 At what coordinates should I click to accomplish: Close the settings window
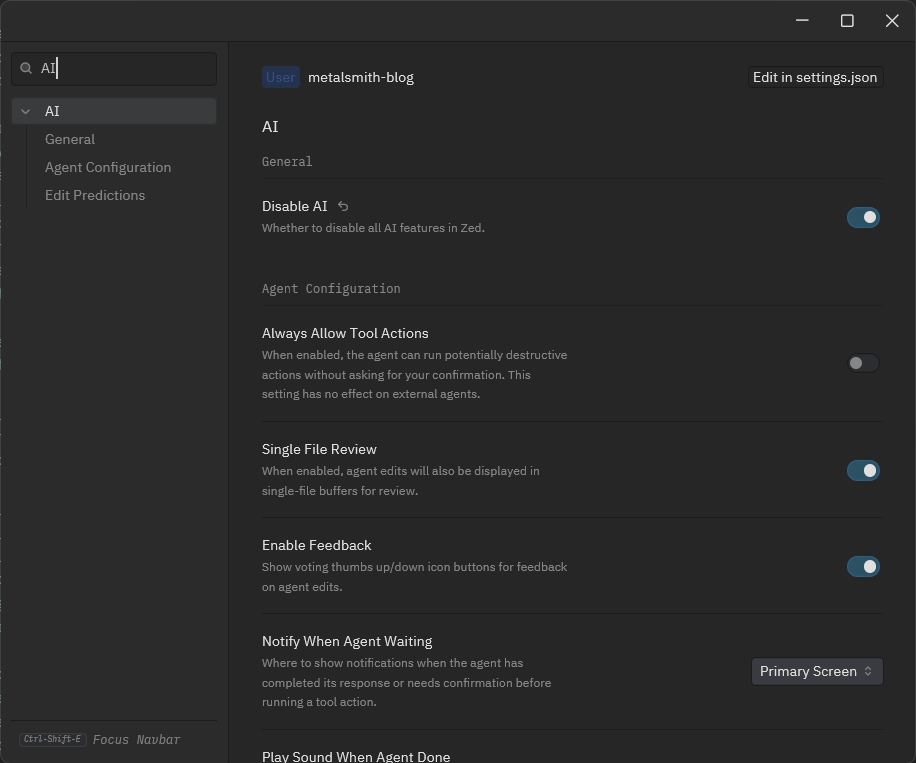(x=892, y=21)
